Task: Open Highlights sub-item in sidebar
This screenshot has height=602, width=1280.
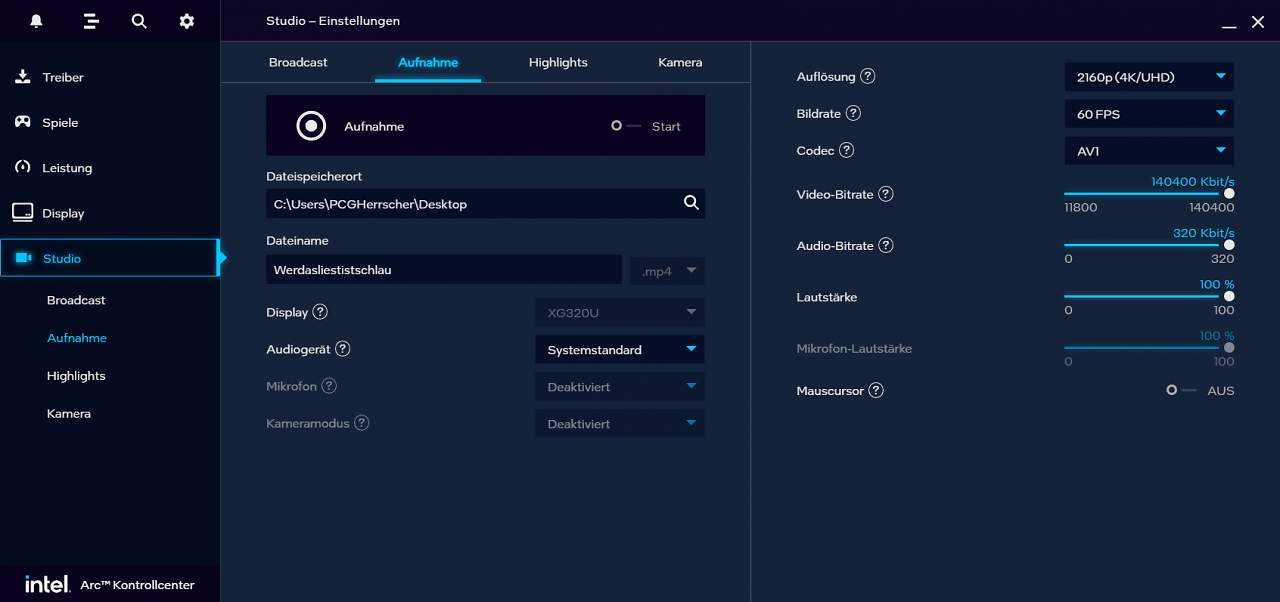Action: tap(76, 376)
